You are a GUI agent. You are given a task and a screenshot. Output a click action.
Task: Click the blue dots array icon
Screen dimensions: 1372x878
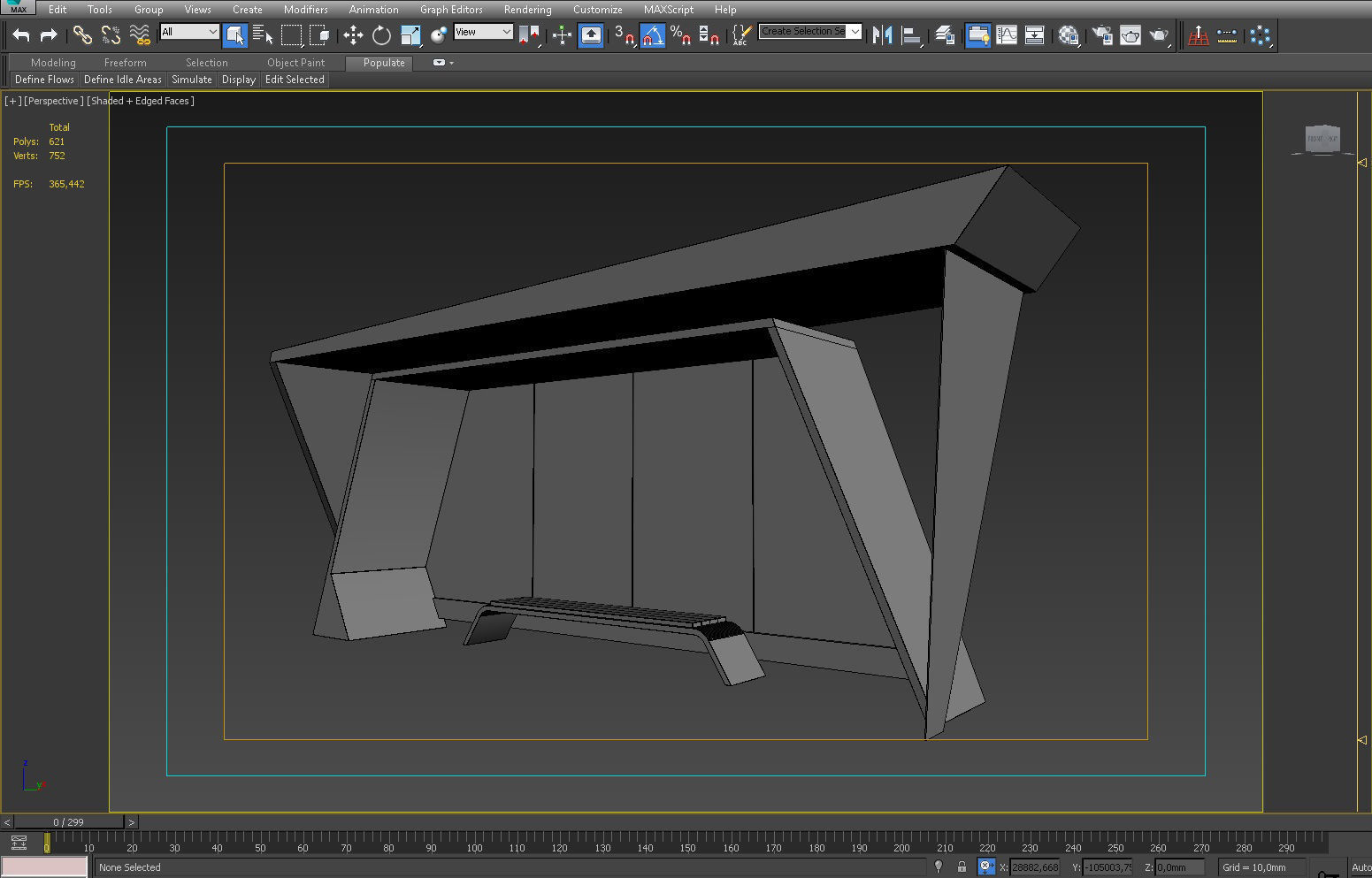1261,35
